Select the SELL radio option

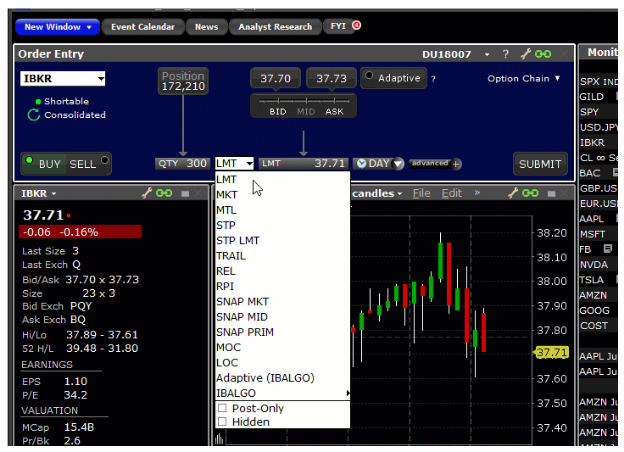[x=105, y=160]
